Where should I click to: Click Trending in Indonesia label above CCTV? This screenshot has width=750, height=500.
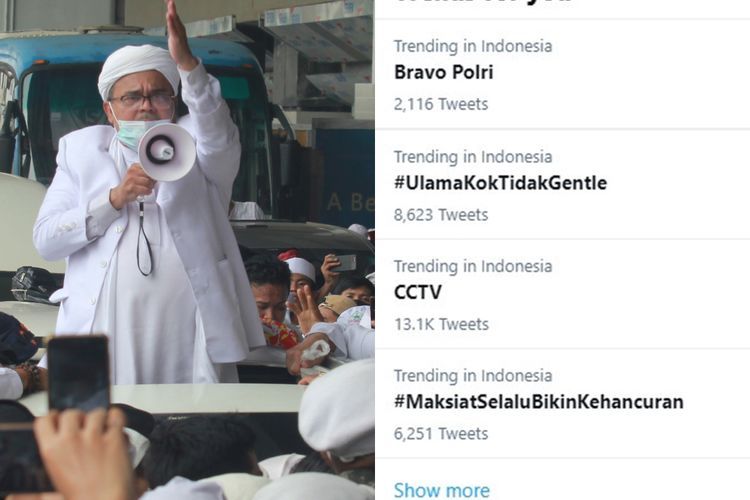pos(473,266)
